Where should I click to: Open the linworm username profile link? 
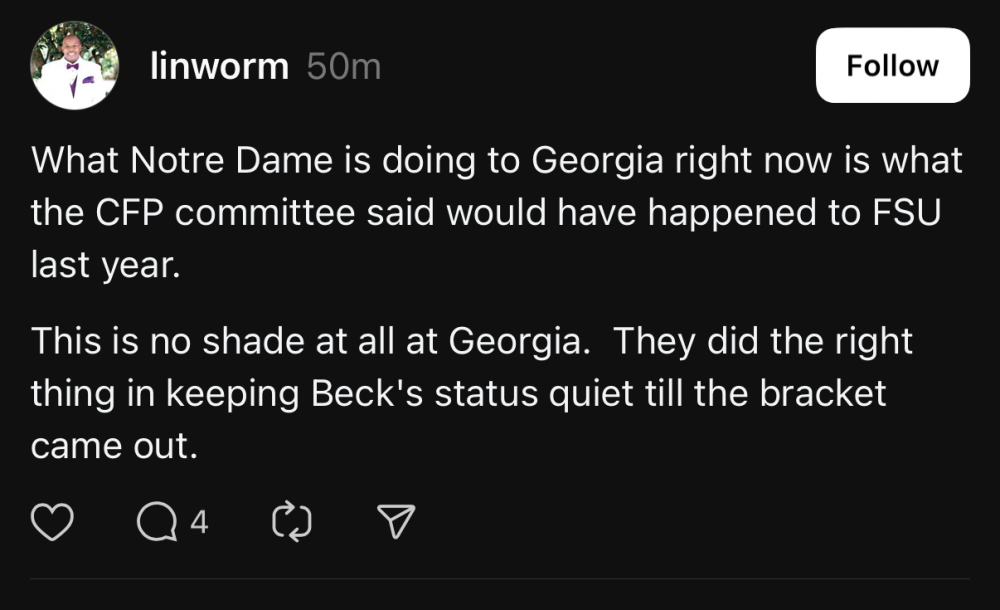coord(218,67)
